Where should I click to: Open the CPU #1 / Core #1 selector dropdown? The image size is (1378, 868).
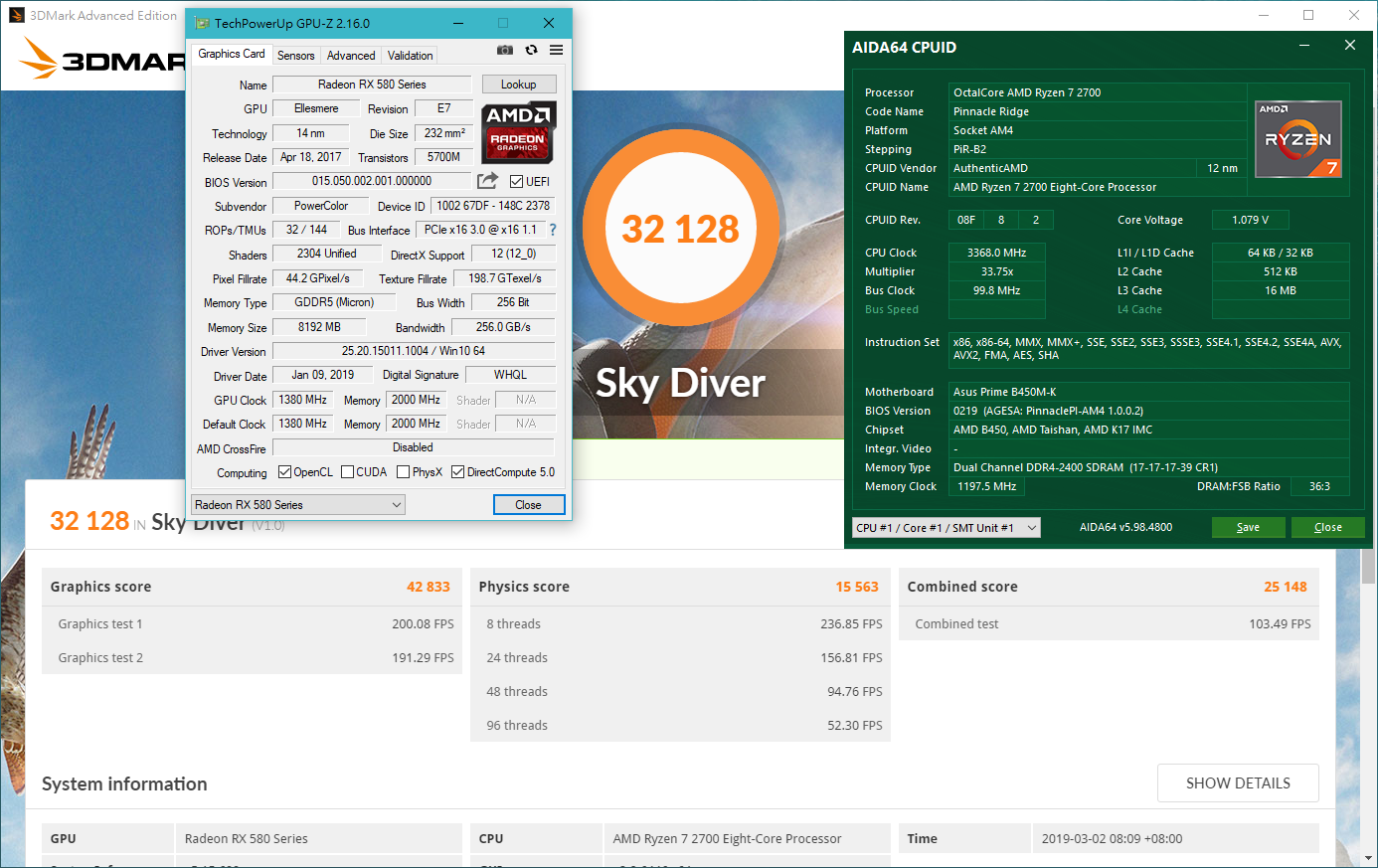pyautogui.click(x=947, y=528)
